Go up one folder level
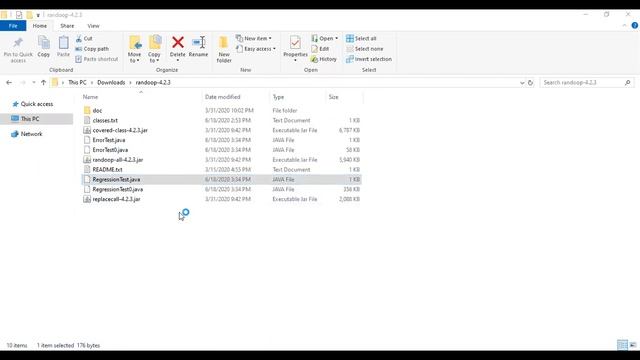 43,82
